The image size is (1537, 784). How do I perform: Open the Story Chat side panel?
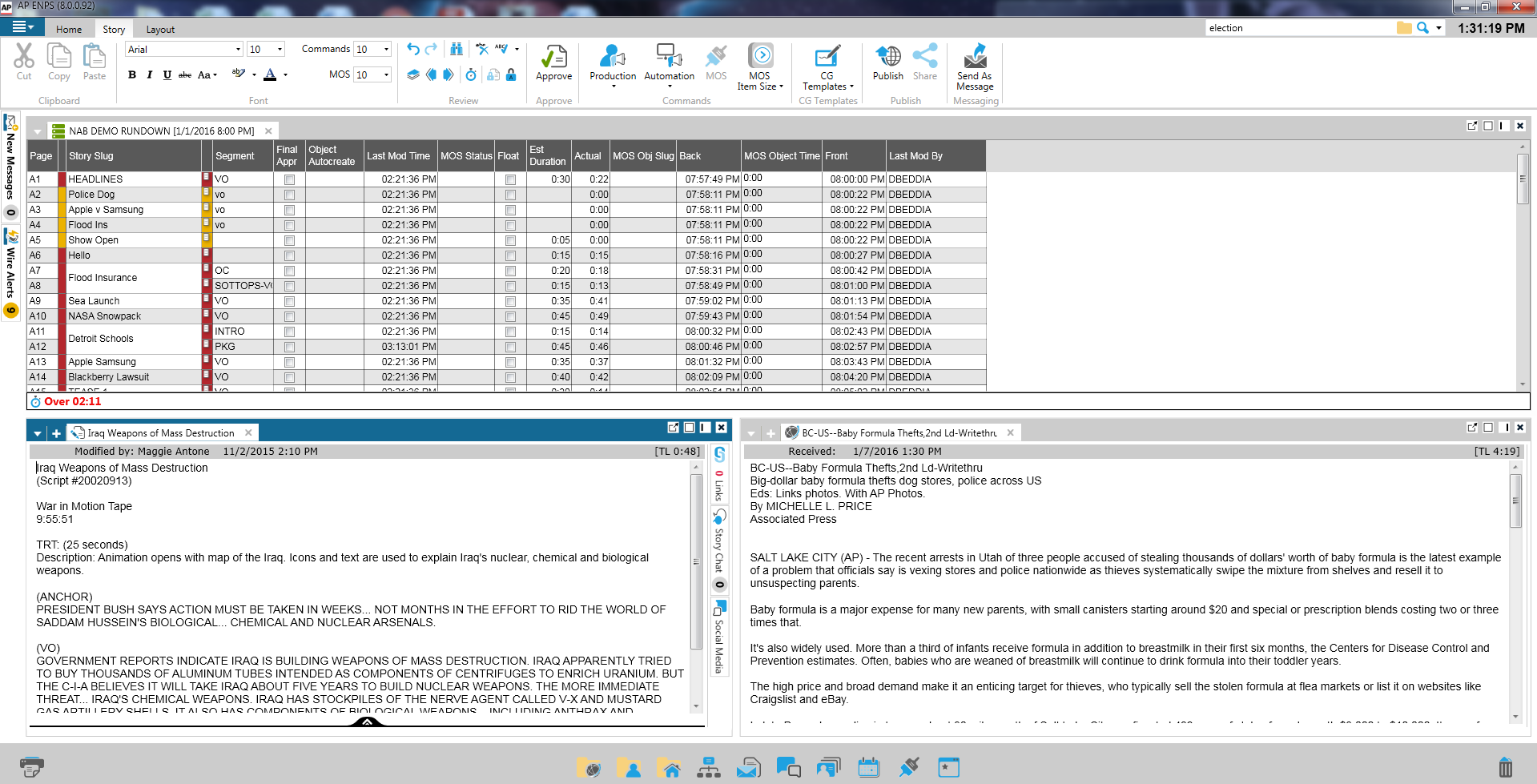click(x=719, y=549)
